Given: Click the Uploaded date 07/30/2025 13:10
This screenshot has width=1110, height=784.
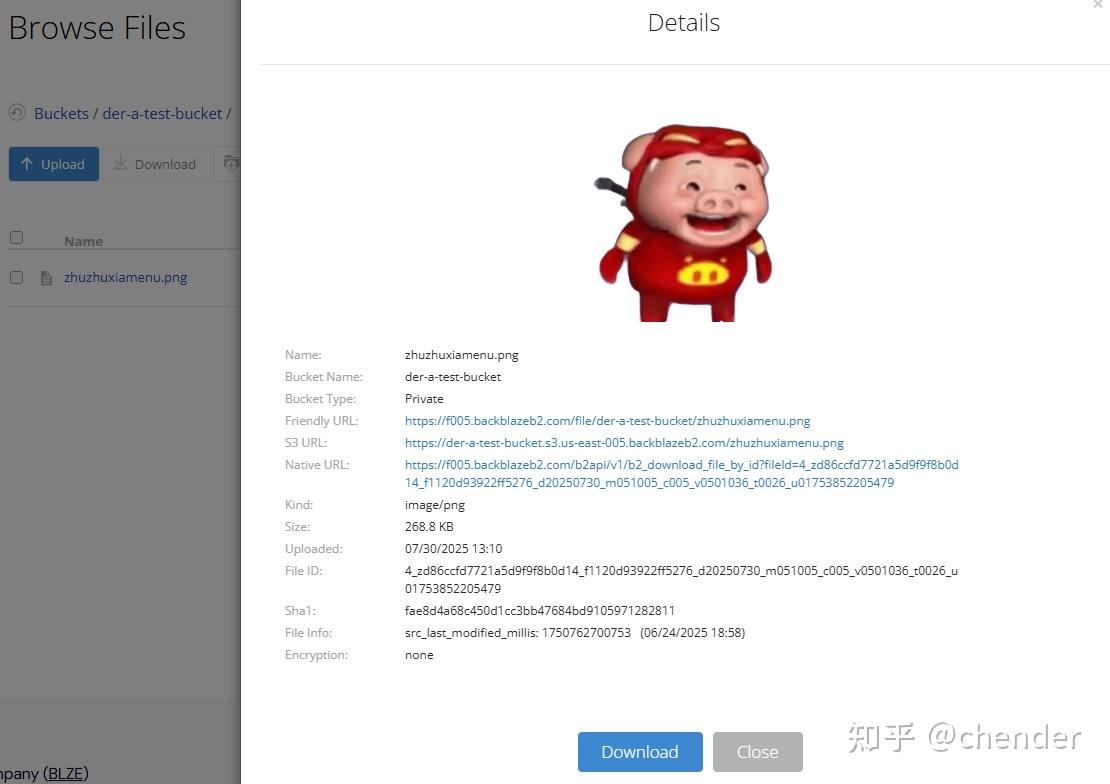Looking at the screenshot, I should coord(453,549).
